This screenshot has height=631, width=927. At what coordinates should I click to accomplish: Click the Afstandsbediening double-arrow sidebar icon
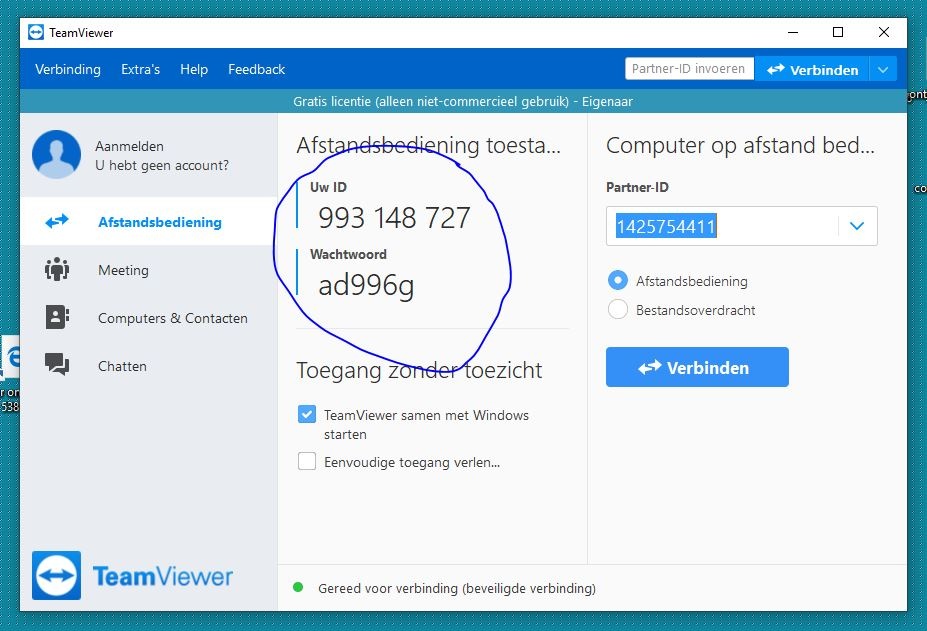57,222
